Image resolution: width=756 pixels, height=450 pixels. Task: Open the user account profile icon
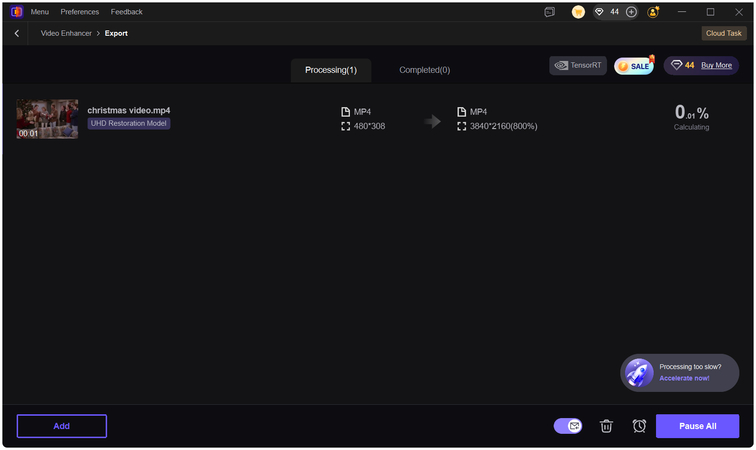653,12
